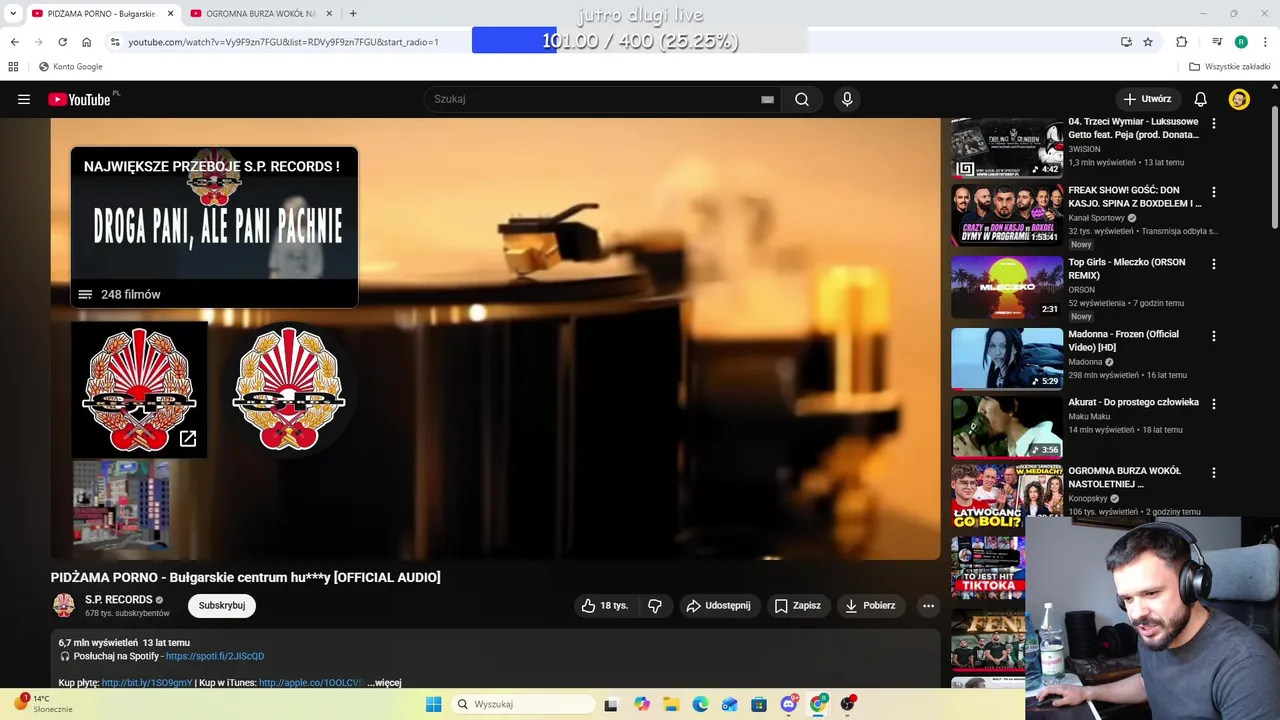Open the Windows Start menu
Image resolution: width=1280 pixels, height=720 pixels.
click(433, 704)
